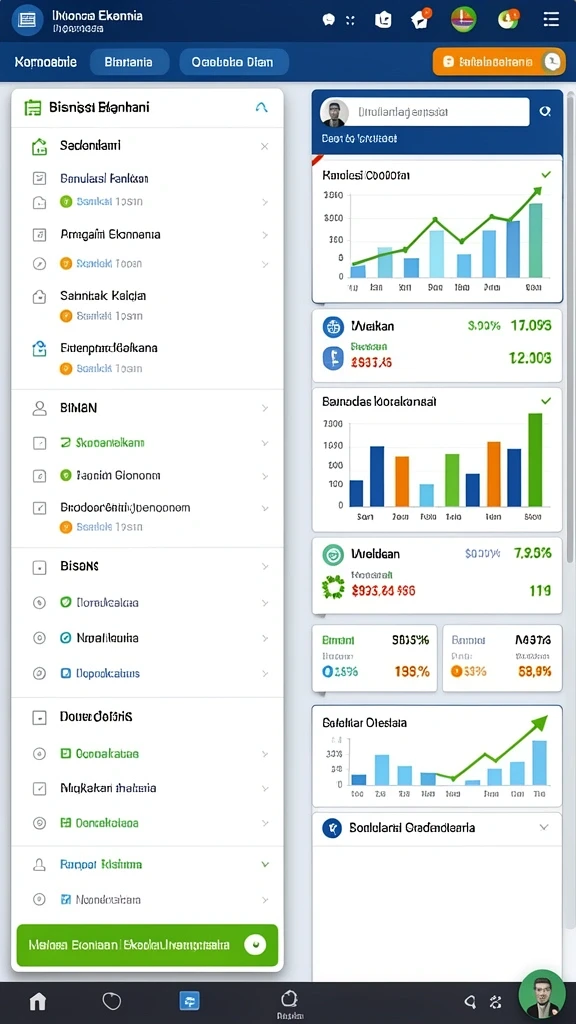Expand the Sonlclarnl Gradendlearia section
576x1024 pixels.
pos(543,827)
